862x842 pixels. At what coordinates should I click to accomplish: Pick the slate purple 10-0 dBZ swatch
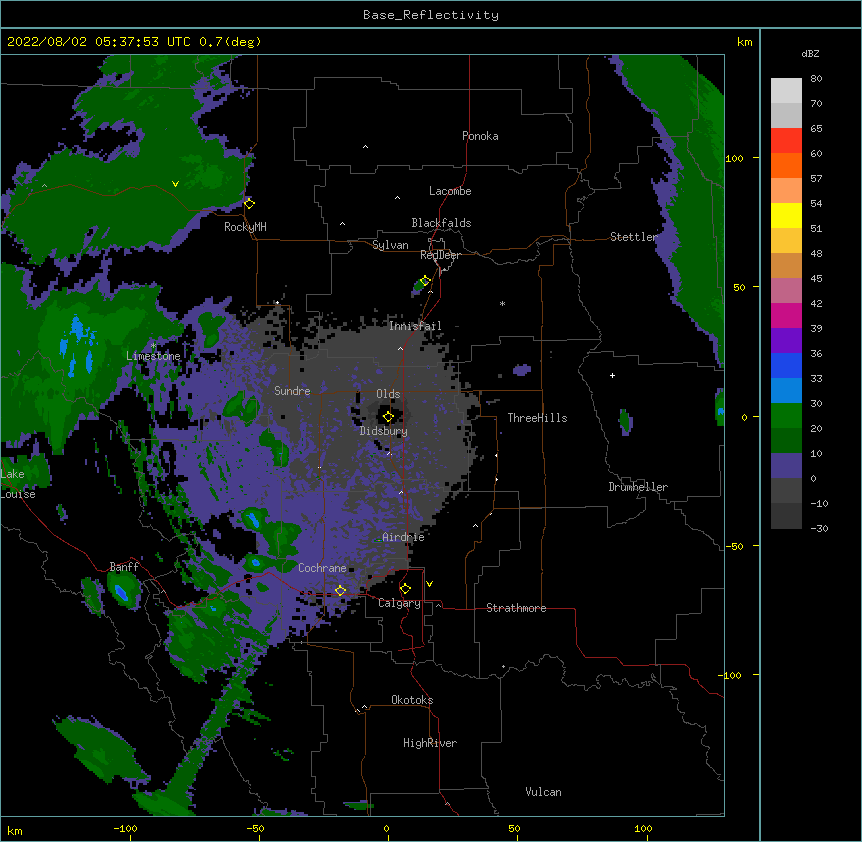click(x=786, y=466)
